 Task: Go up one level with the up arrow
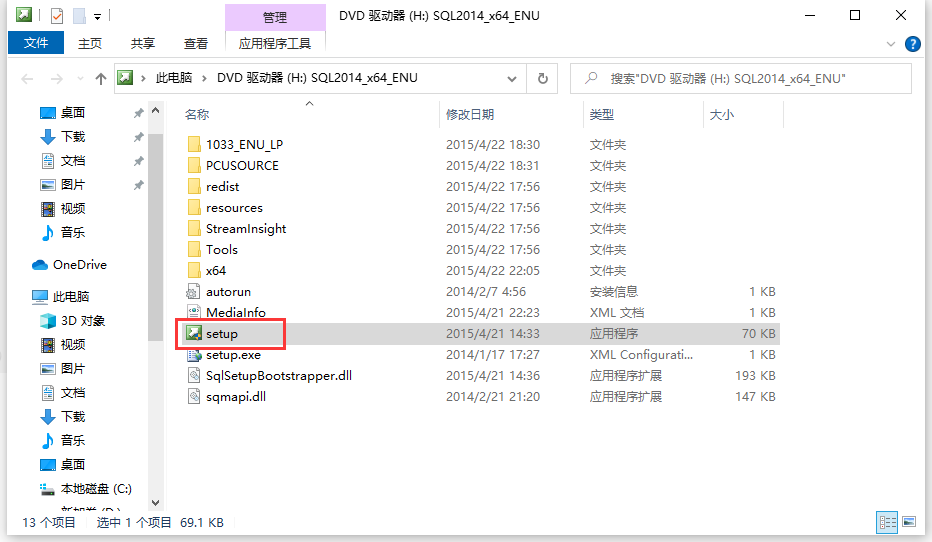point(100,78)
